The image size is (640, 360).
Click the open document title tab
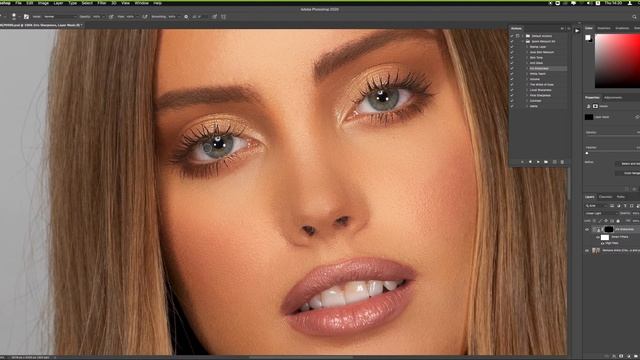(x=41, y=25)
